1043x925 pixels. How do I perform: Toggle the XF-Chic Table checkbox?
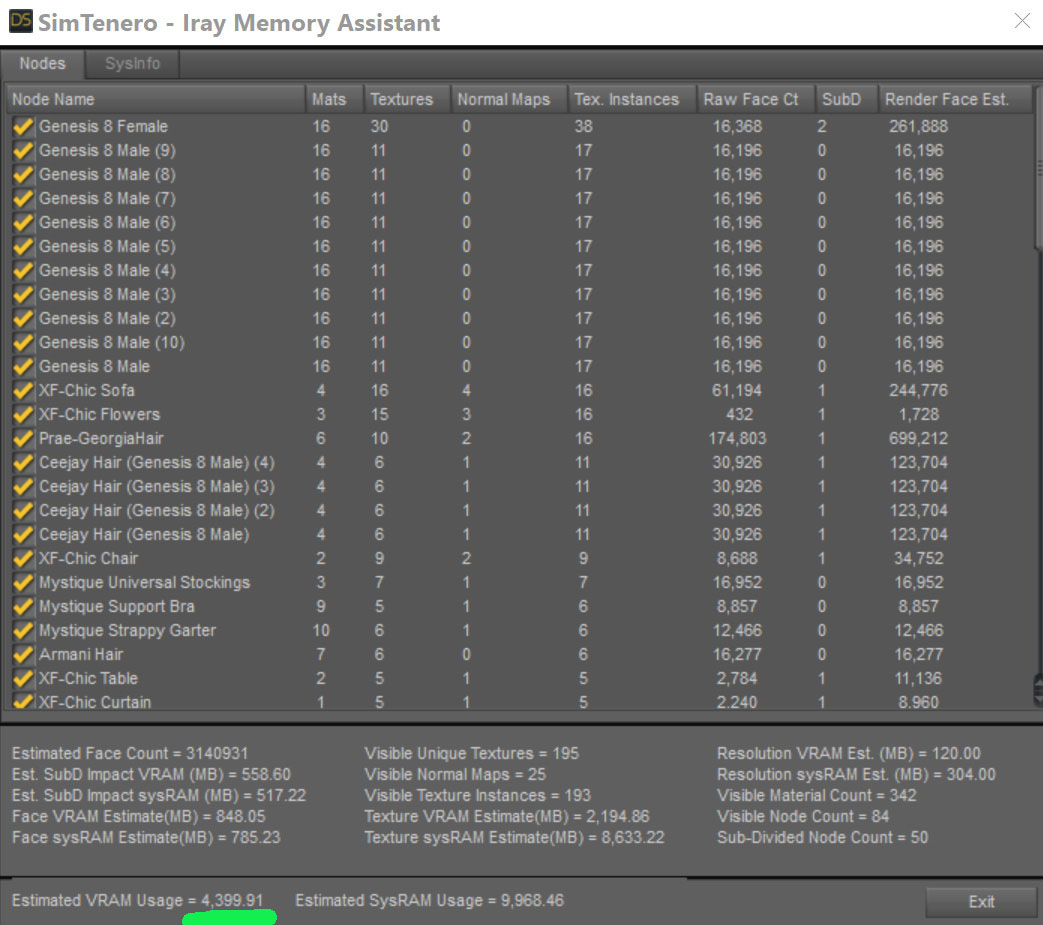23,678
